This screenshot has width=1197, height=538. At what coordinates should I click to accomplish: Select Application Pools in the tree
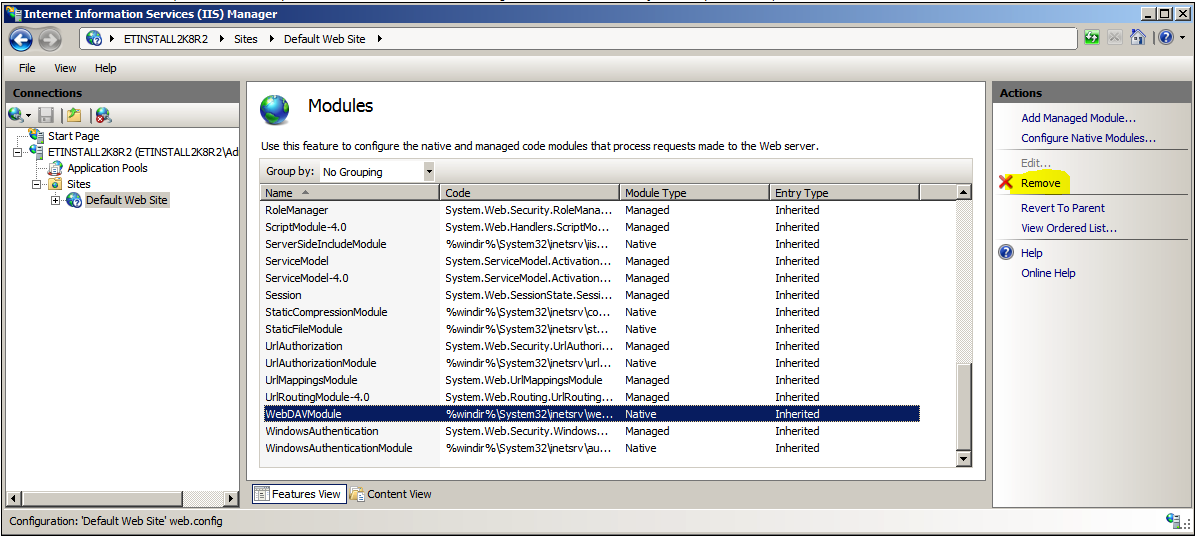click(107, 168)
